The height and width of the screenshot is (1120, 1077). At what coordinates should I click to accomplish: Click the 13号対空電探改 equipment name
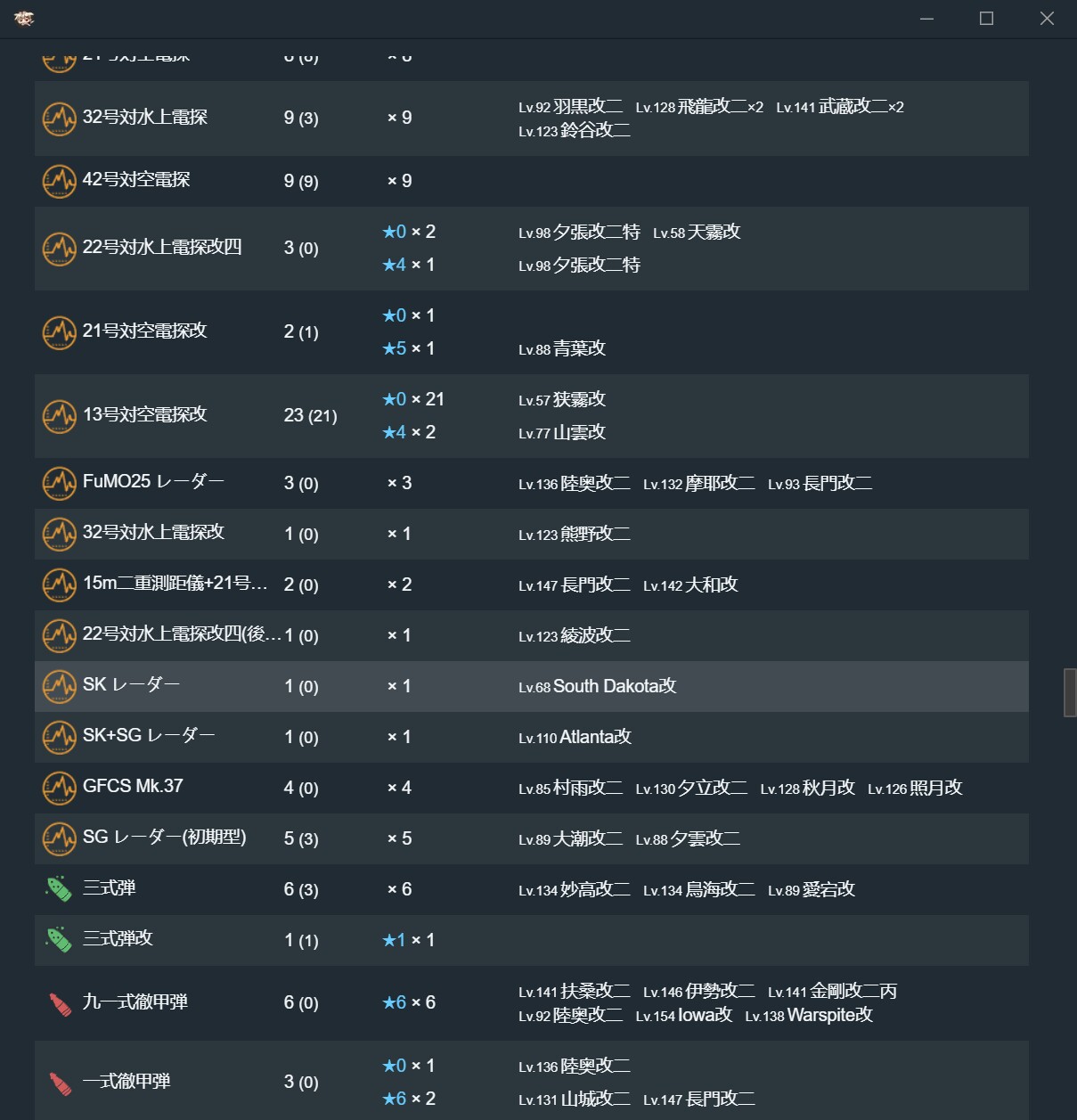145,414
